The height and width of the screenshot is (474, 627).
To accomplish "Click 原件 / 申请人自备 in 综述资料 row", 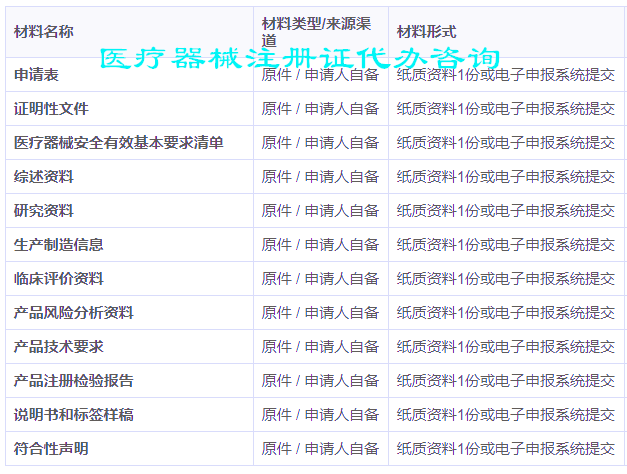I will pyautogui.click(x=320, y=176).
